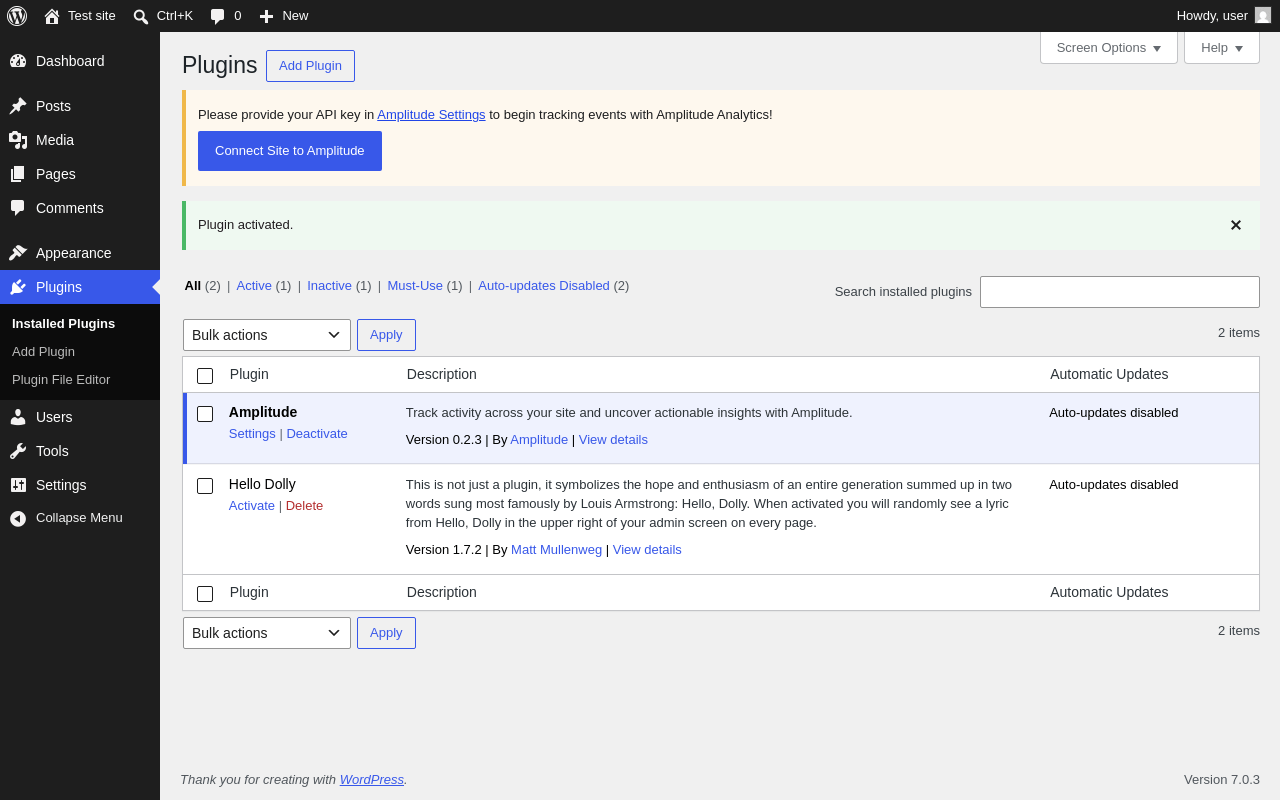Check the select-all checkbox in table header
The height and width of the screenshot is (800, 1280).
(205, 376)
